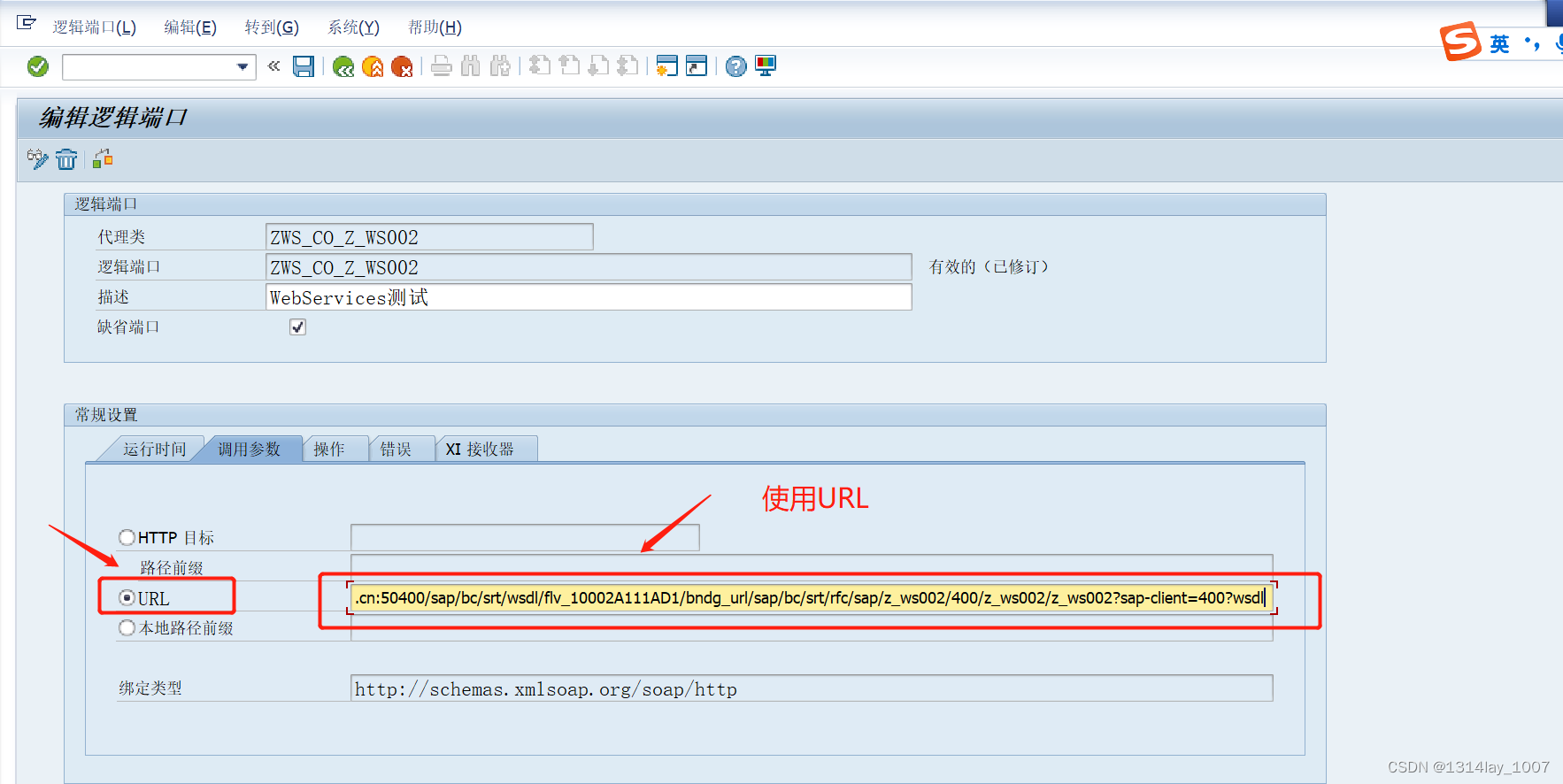Open the 逻辑端口(L) menu
Viewport: 1563px width, 784px height.
pyautogui.click(x=94, y=27)
